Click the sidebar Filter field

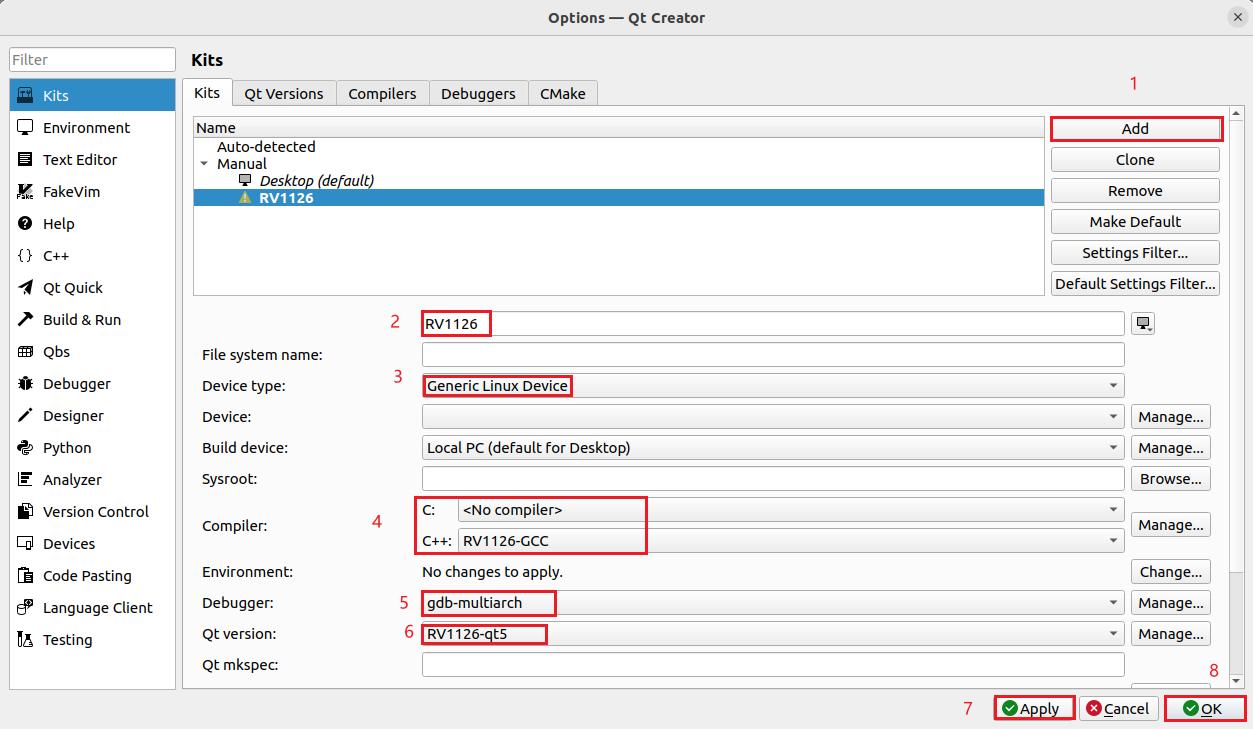[92, 60]
